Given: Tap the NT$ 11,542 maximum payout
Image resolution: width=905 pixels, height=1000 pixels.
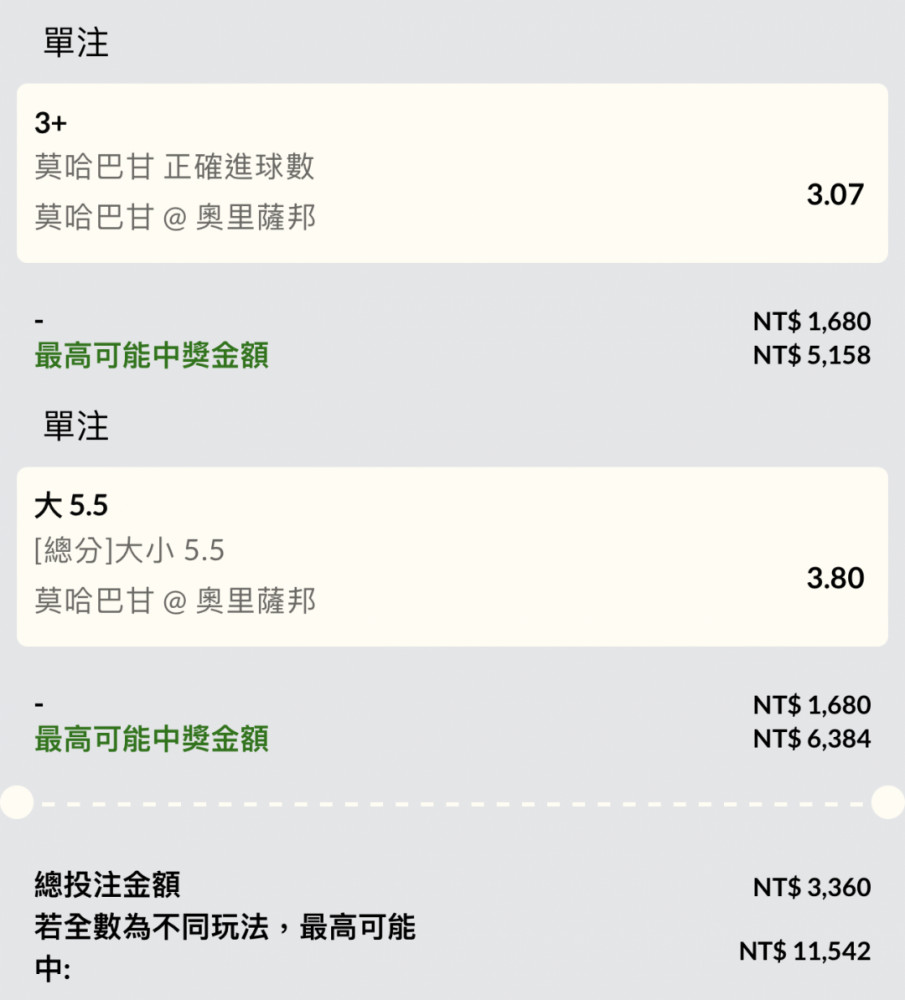Looking at the screenshot, I should click(805, 952).
